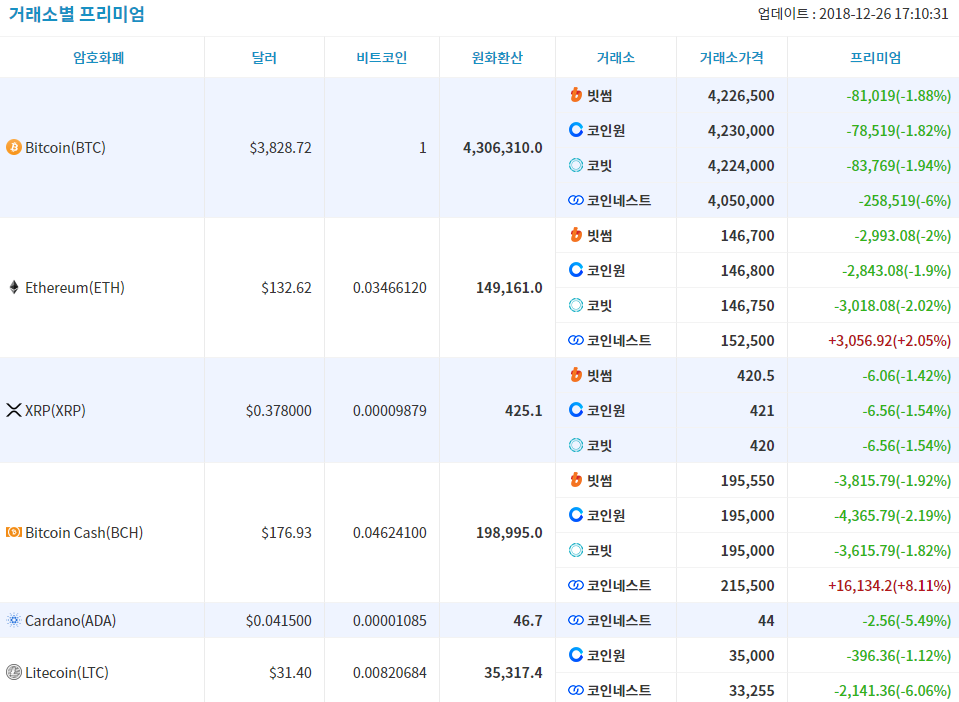This screenshot has width=959, height=702.
Task: Click the 거래소별 프리미엄 page title
Action: tap(76, 13)
